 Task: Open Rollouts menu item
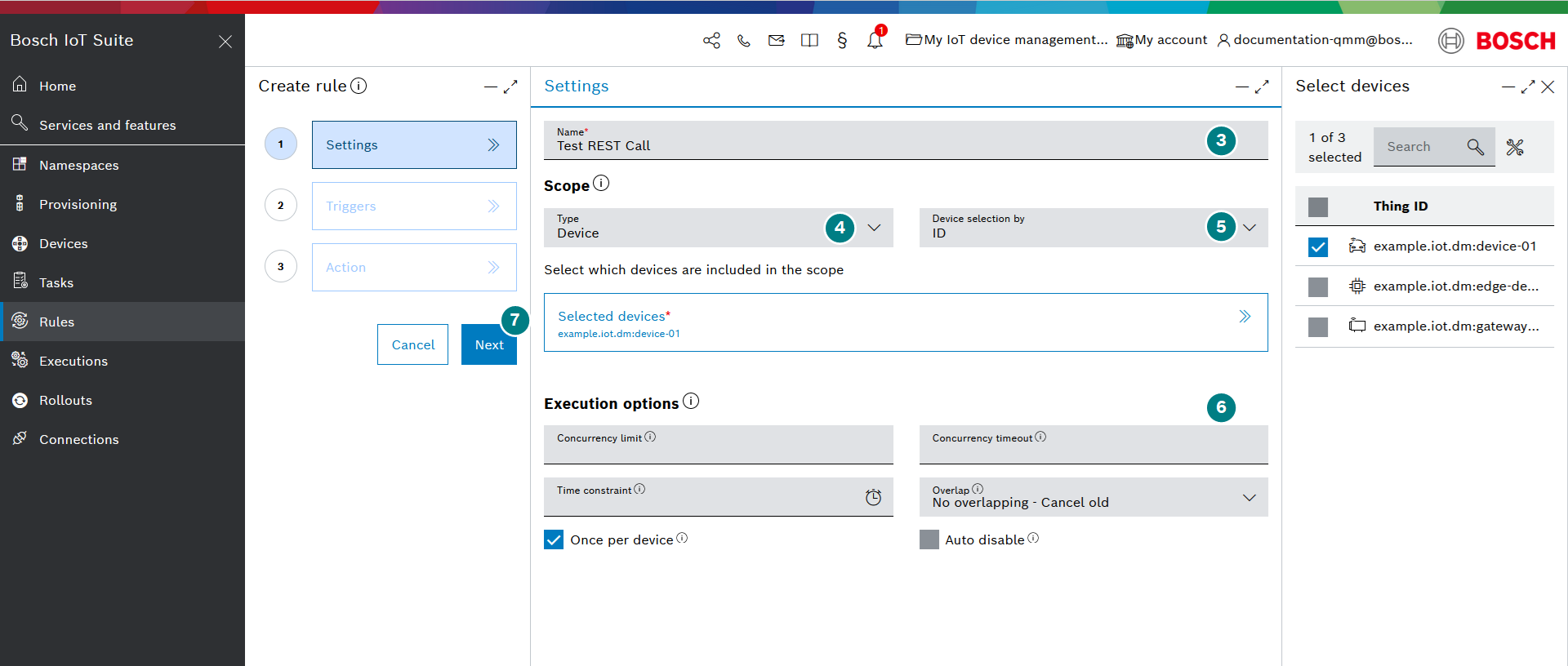122,400
